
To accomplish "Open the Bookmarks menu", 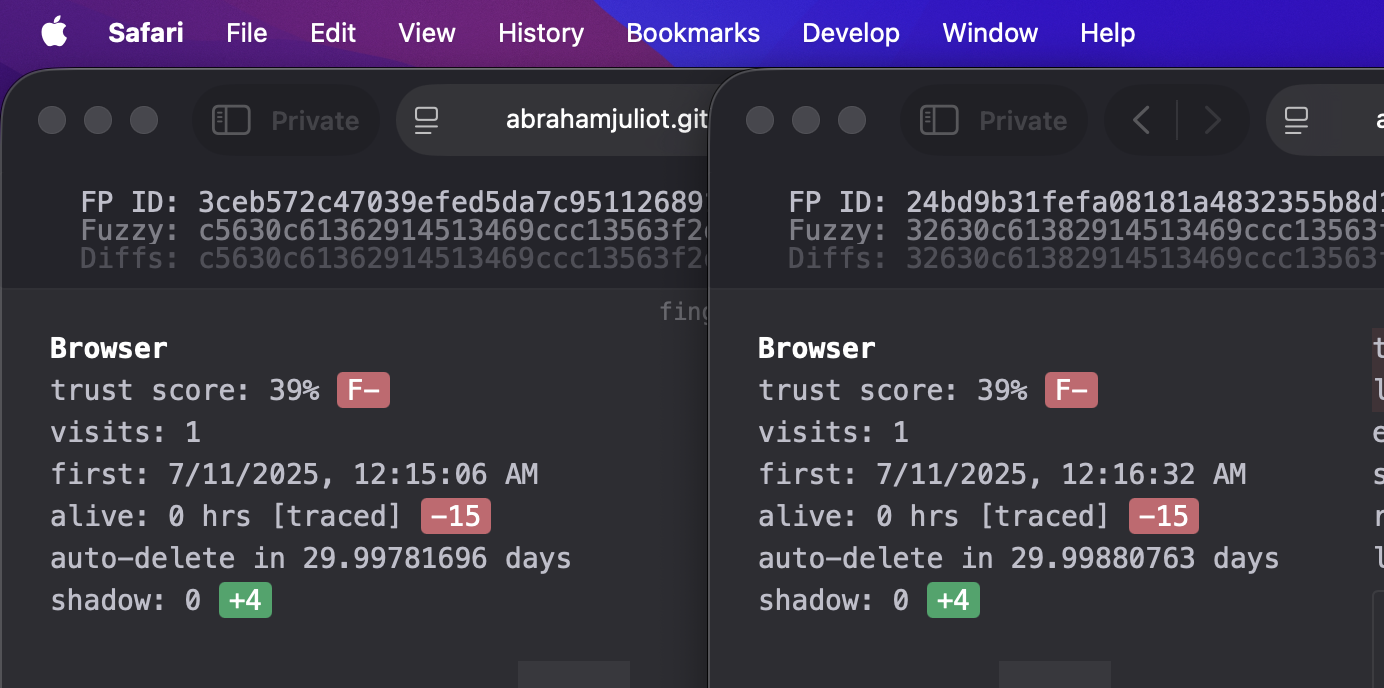I will tap(693, 33).
